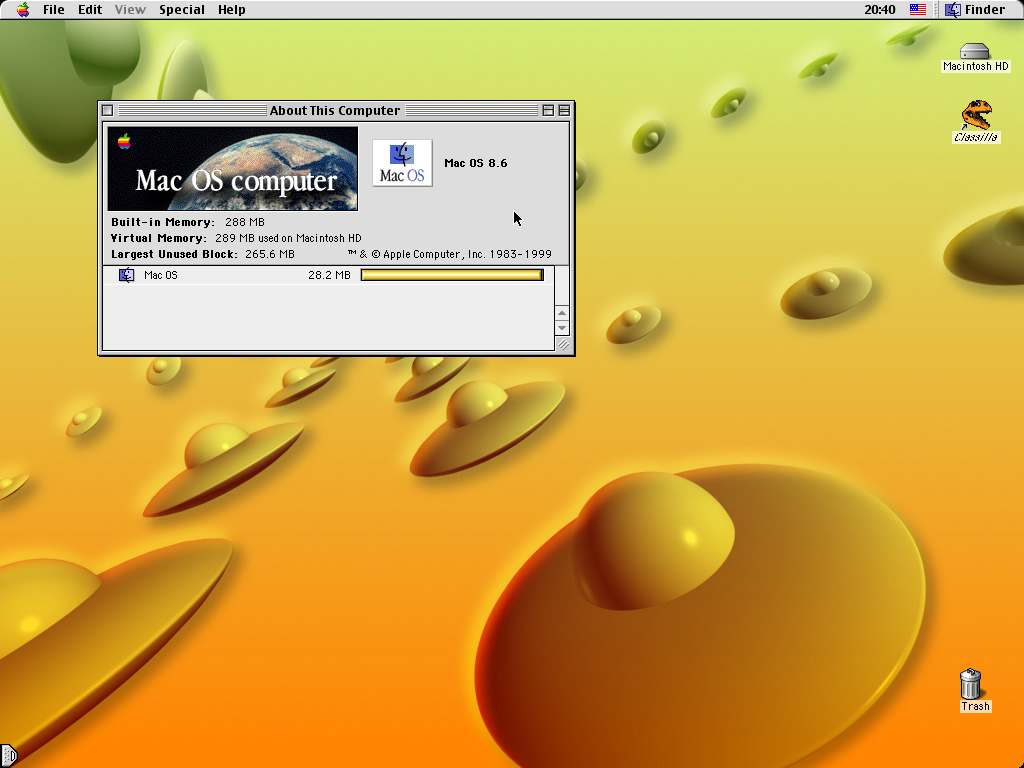Select the Trash icon on desktop

coord(970,684)
